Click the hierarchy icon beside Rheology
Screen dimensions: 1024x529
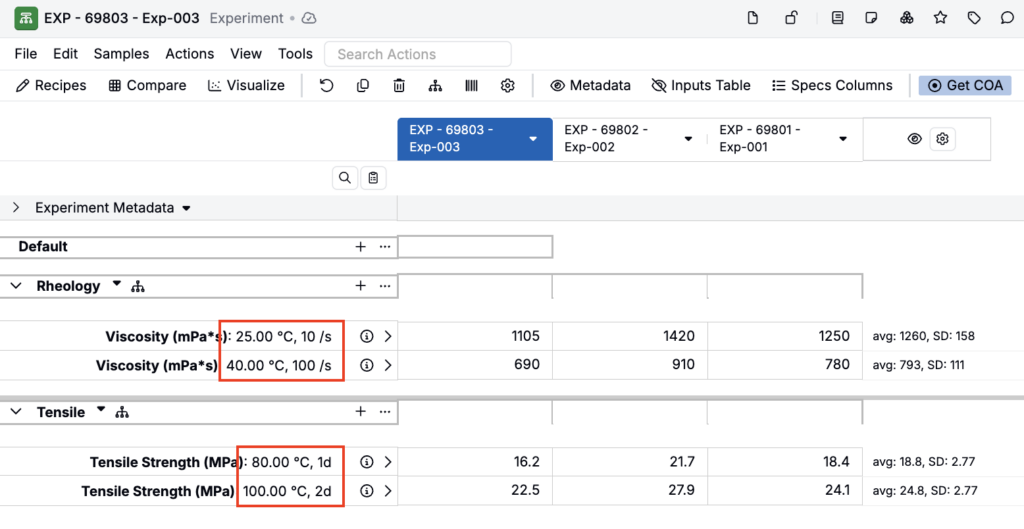(x=137, y=286)
